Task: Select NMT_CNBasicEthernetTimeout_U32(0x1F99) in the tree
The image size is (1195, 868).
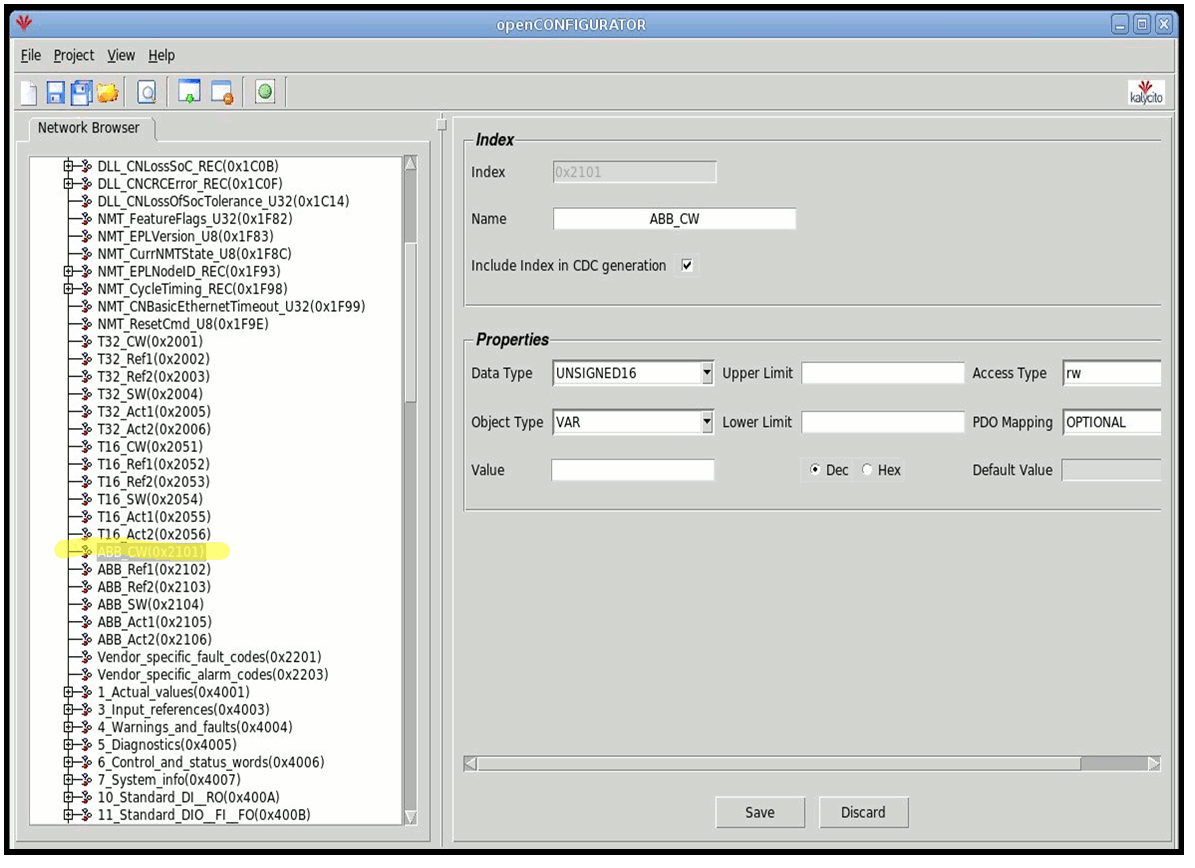Action: point(232,306)
